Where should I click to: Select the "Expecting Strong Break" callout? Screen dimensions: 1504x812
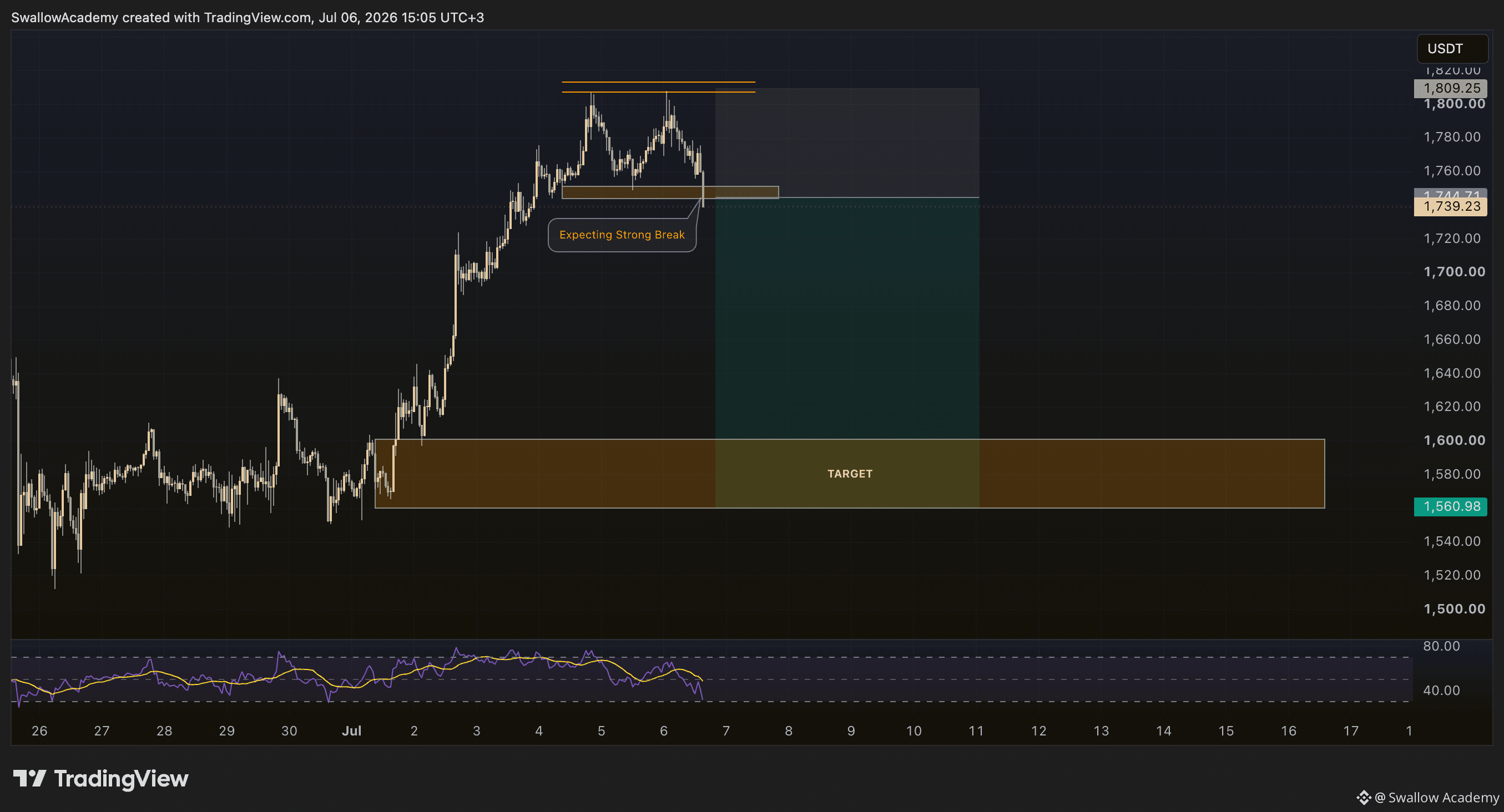click(x=622, y=235)
